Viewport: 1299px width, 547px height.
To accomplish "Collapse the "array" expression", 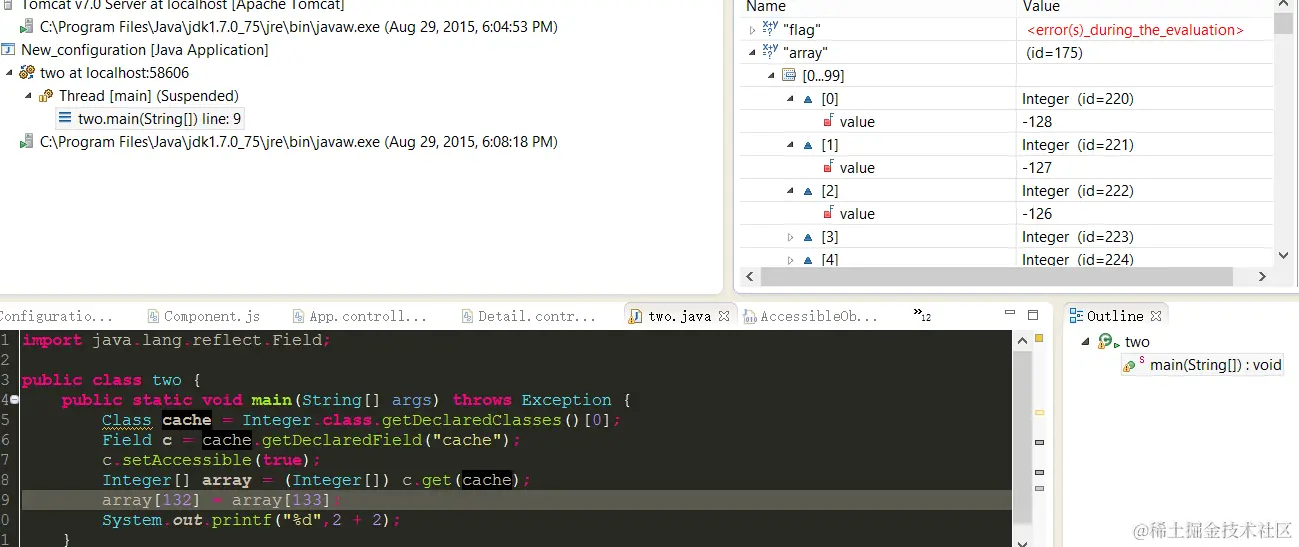I will point(753,53).
